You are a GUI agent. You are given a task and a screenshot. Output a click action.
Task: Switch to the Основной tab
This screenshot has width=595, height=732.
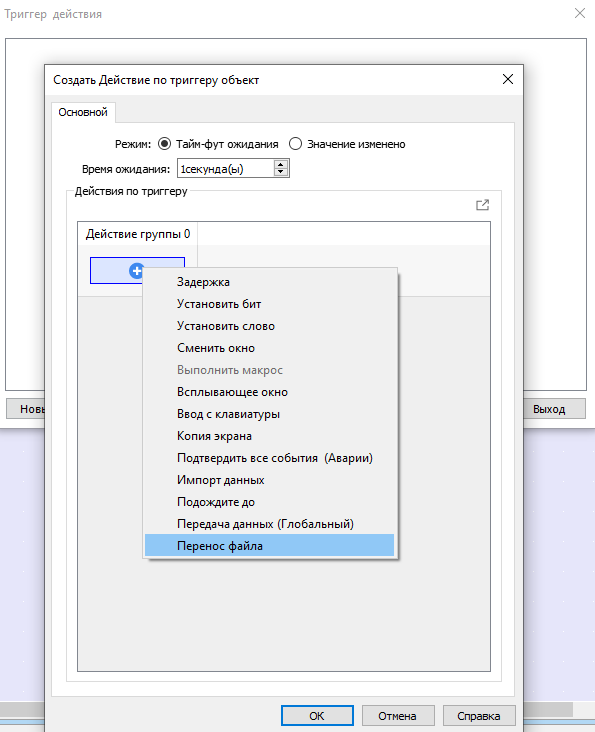pyautogui.click(x=83, y=112)
